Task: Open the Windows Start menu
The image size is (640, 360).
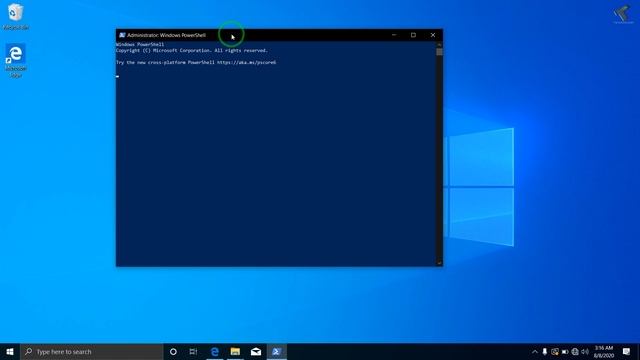Action: [10, 351]
